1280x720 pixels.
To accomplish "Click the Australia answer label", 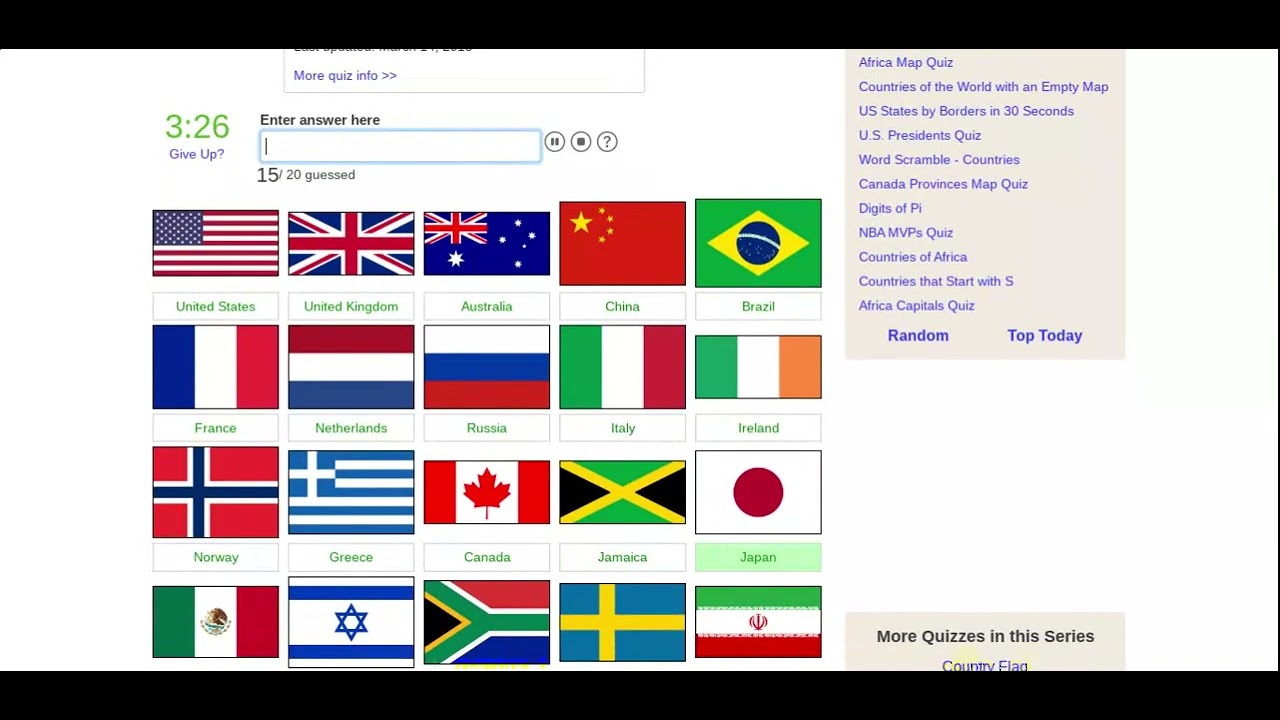I will [x=487, y=306].
